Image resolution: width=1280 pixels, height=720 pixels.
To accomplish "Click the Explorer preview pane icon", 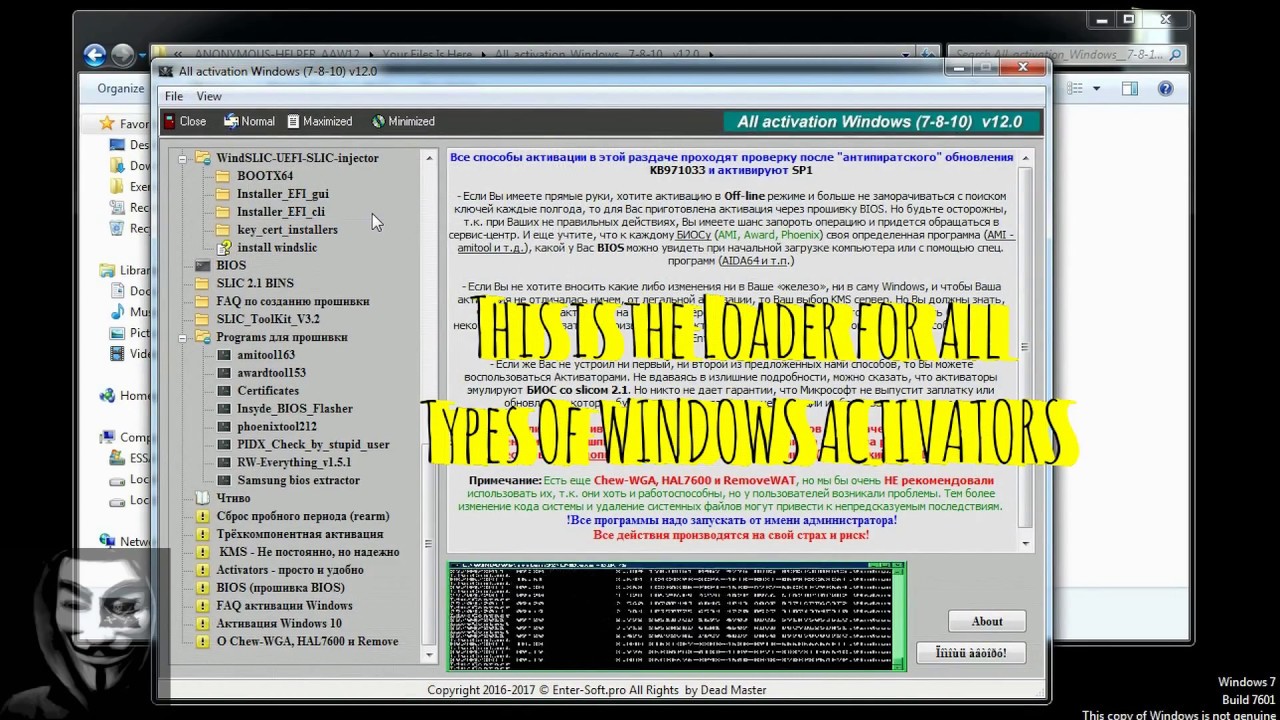I will point(1130,88).
